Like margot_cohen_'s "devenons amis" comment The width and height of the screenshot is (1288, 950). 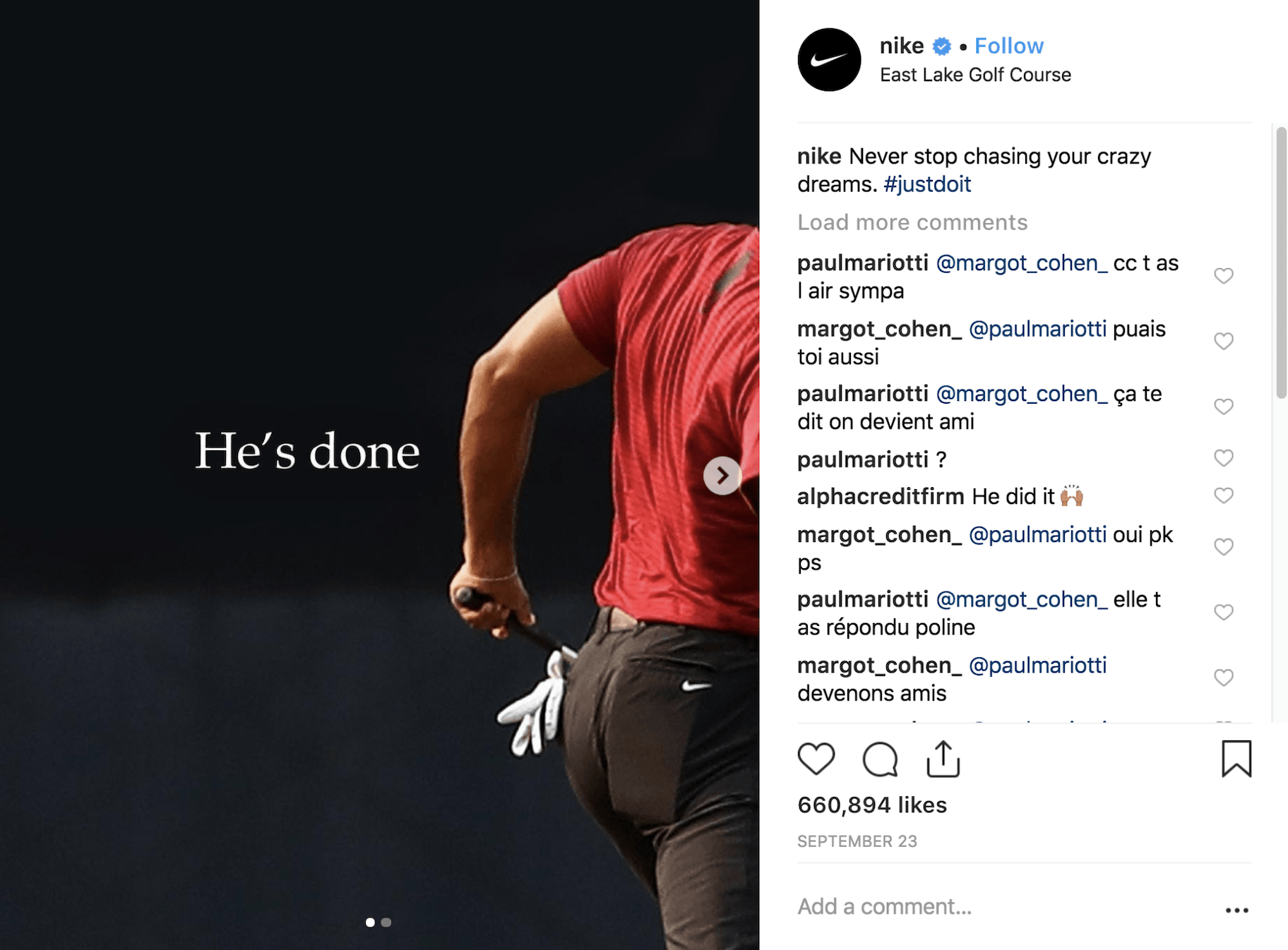point(1223,678)
